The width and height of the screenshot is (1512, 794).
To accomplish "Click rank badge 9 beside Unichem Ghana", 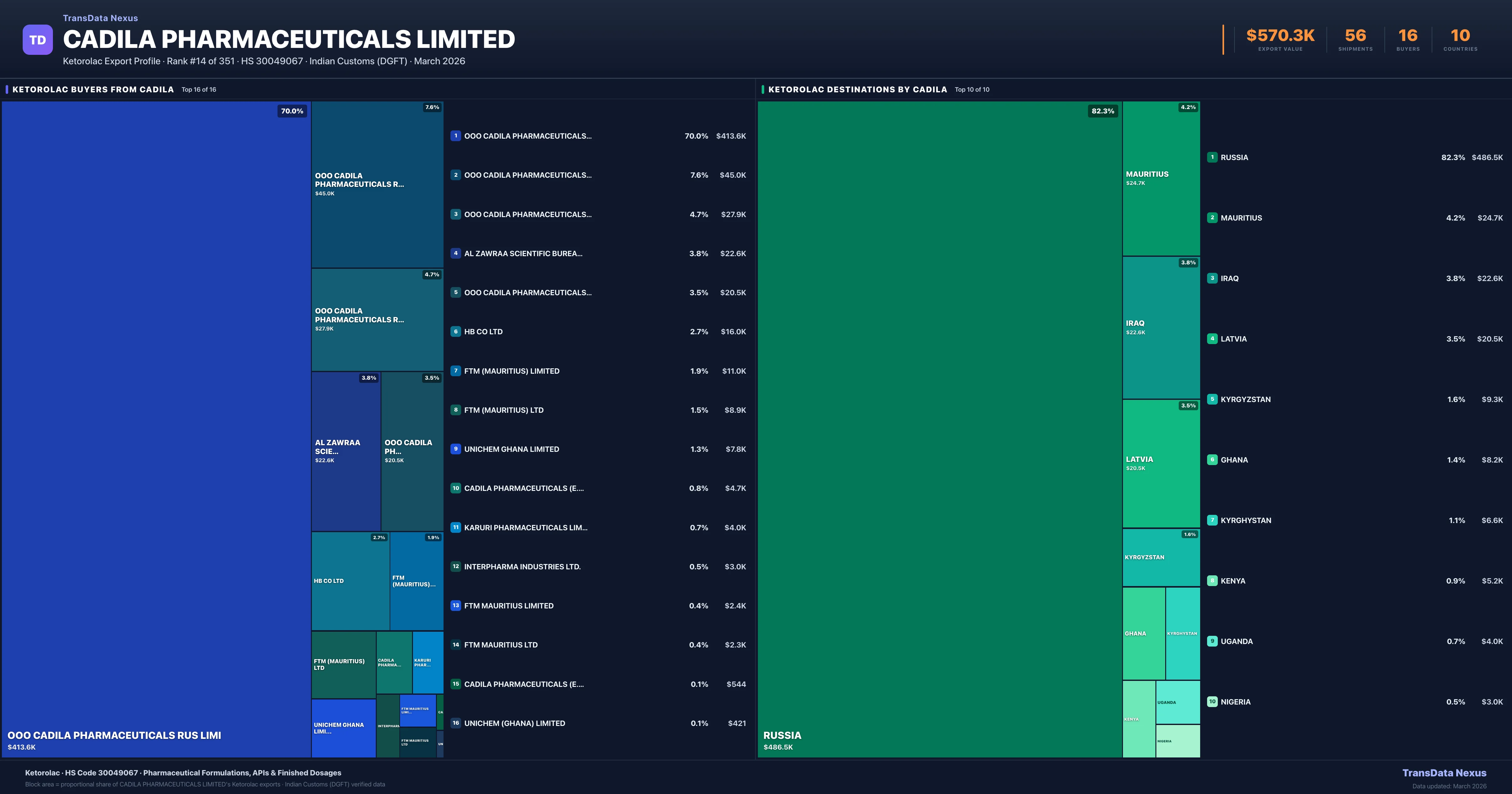I will click(x=455, y=449).
